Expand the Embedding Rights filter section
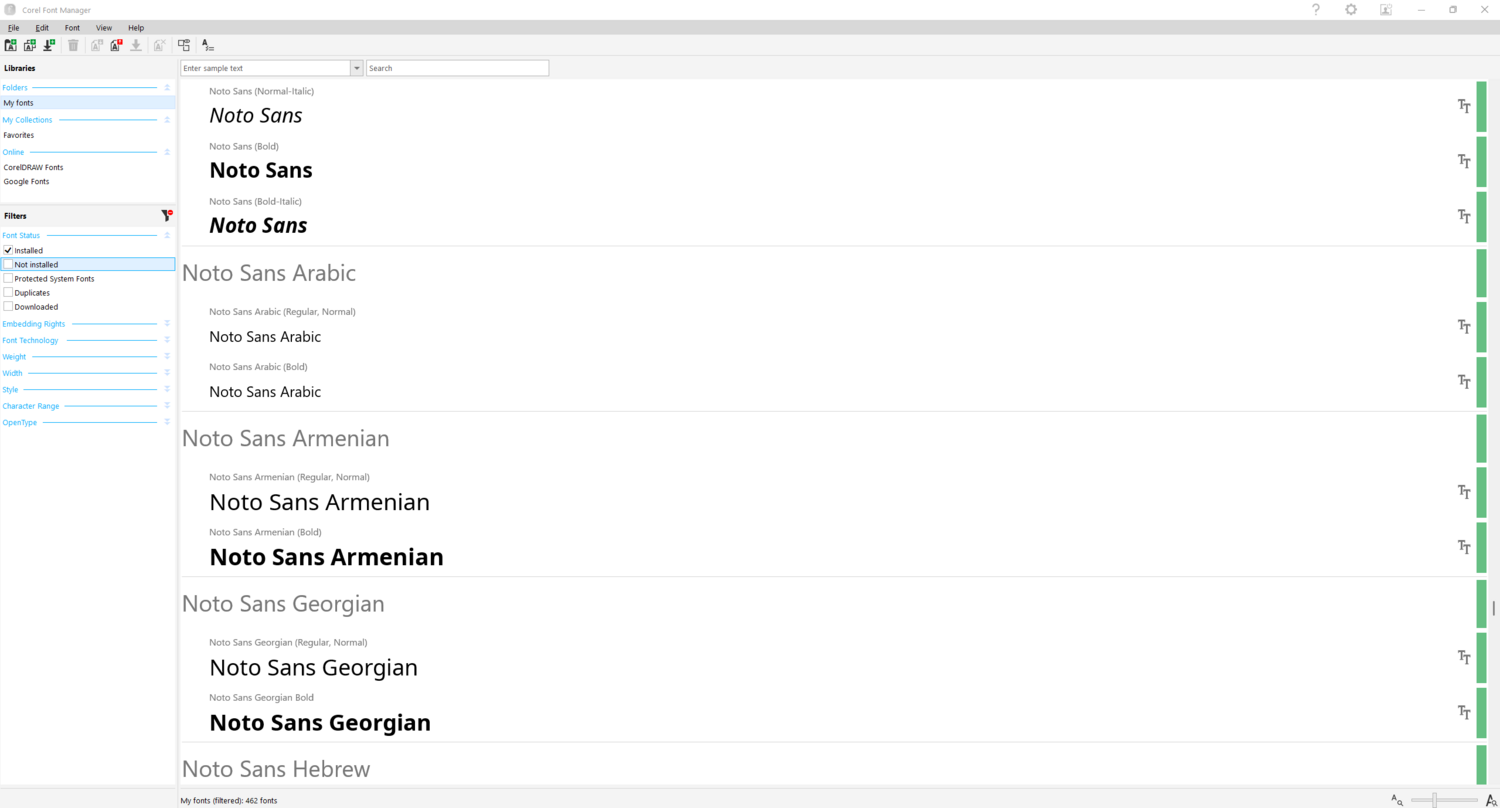 pos(167,324)
